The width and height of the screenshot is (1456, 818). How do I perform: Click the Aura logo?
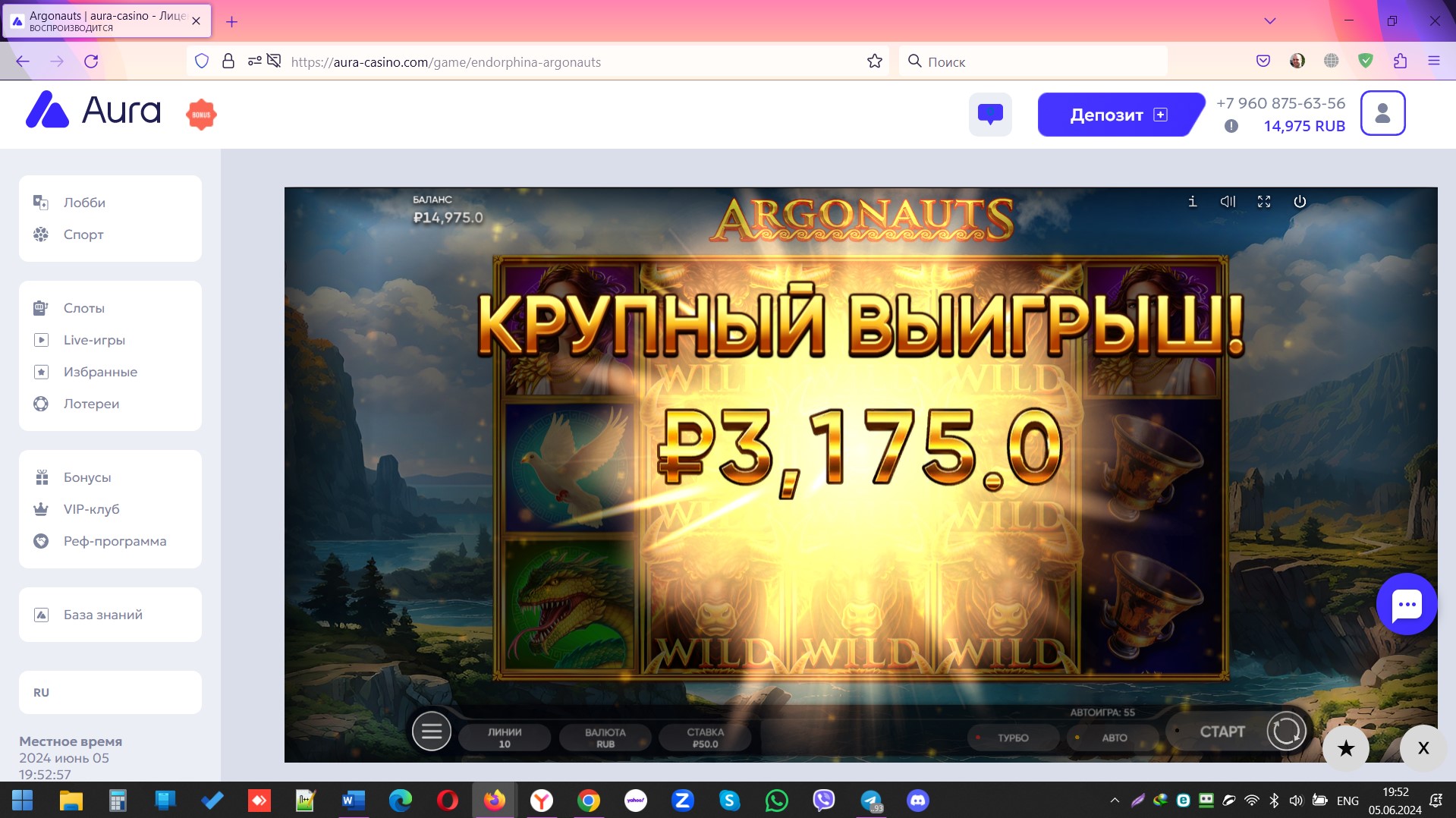tap(93, 111)
